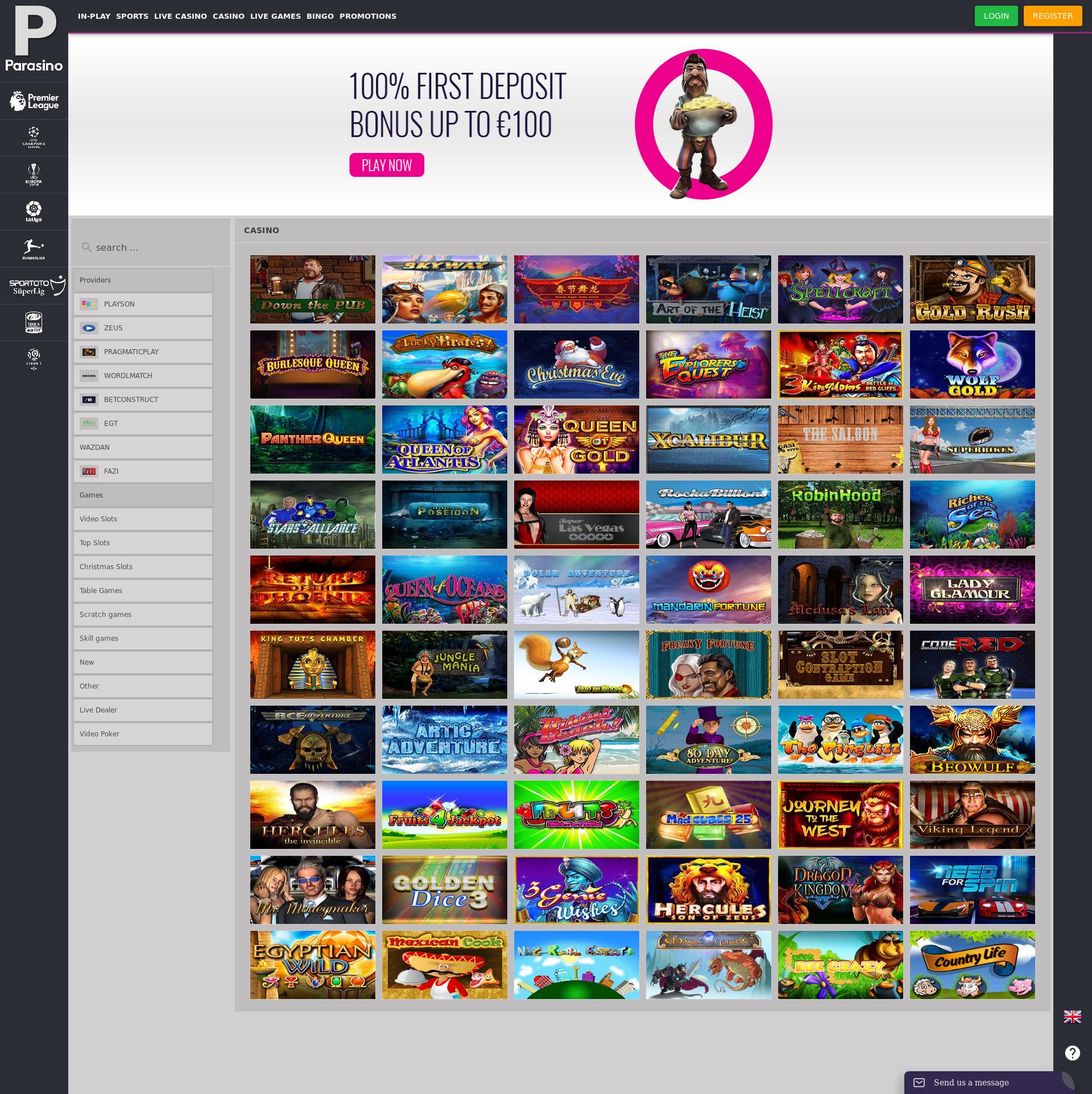Select the WAZDAN provider
Image resolution: width=1092 pixels, height=1094 pixels.
tap(143, 447)
